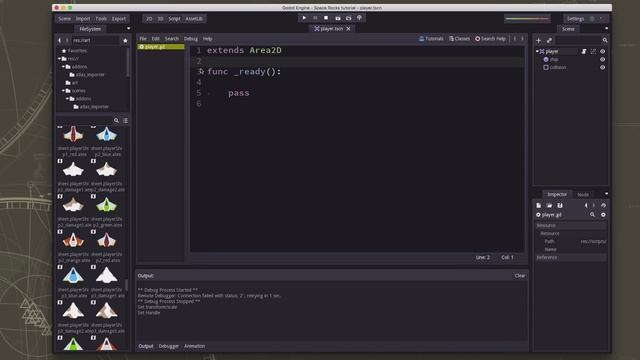Click the scene tree filter field
Image resolution: width=640 pixels, height=360 pixels.
578,40
